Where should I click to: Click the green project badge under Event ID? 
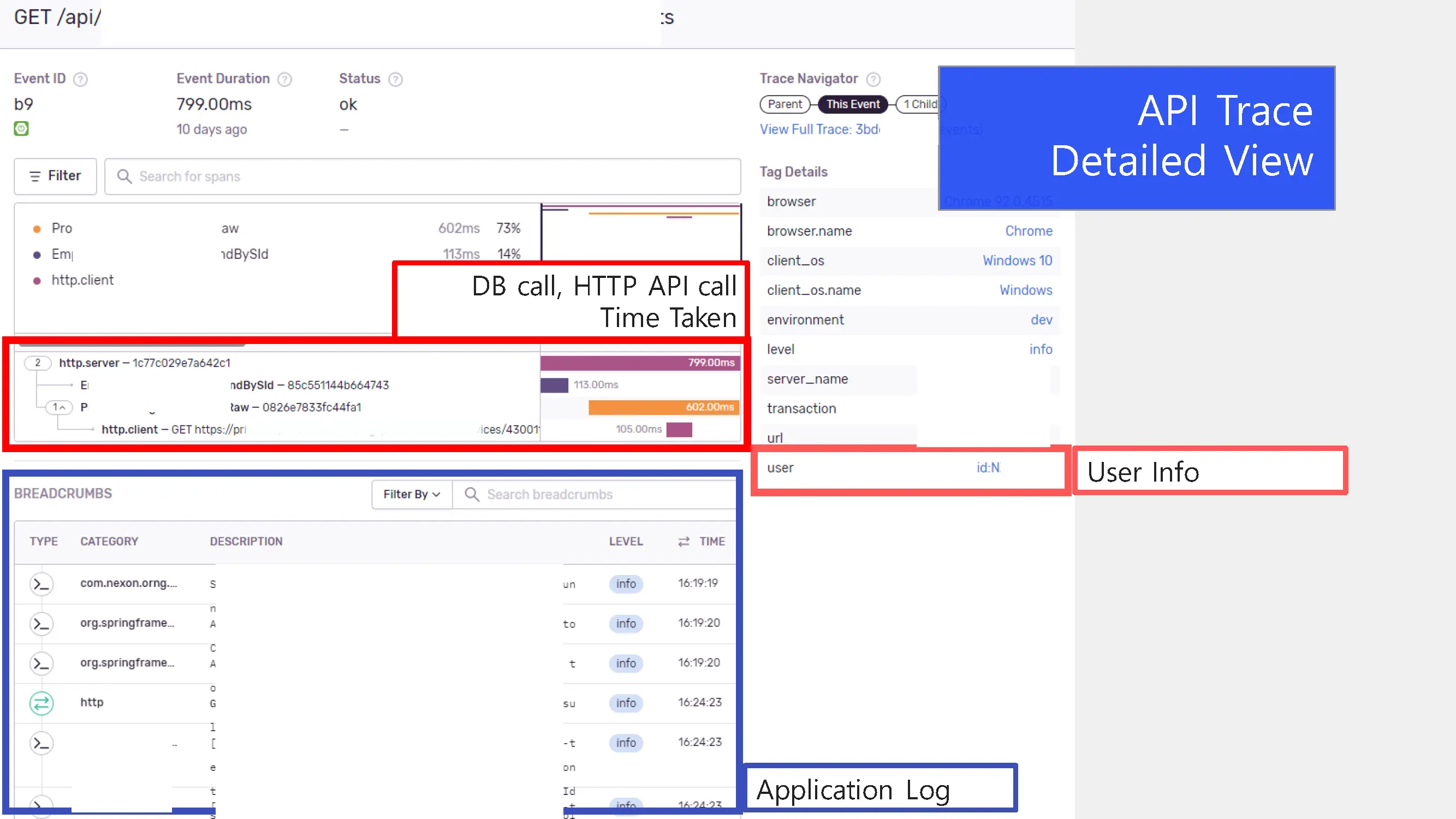tap(21, 129)
